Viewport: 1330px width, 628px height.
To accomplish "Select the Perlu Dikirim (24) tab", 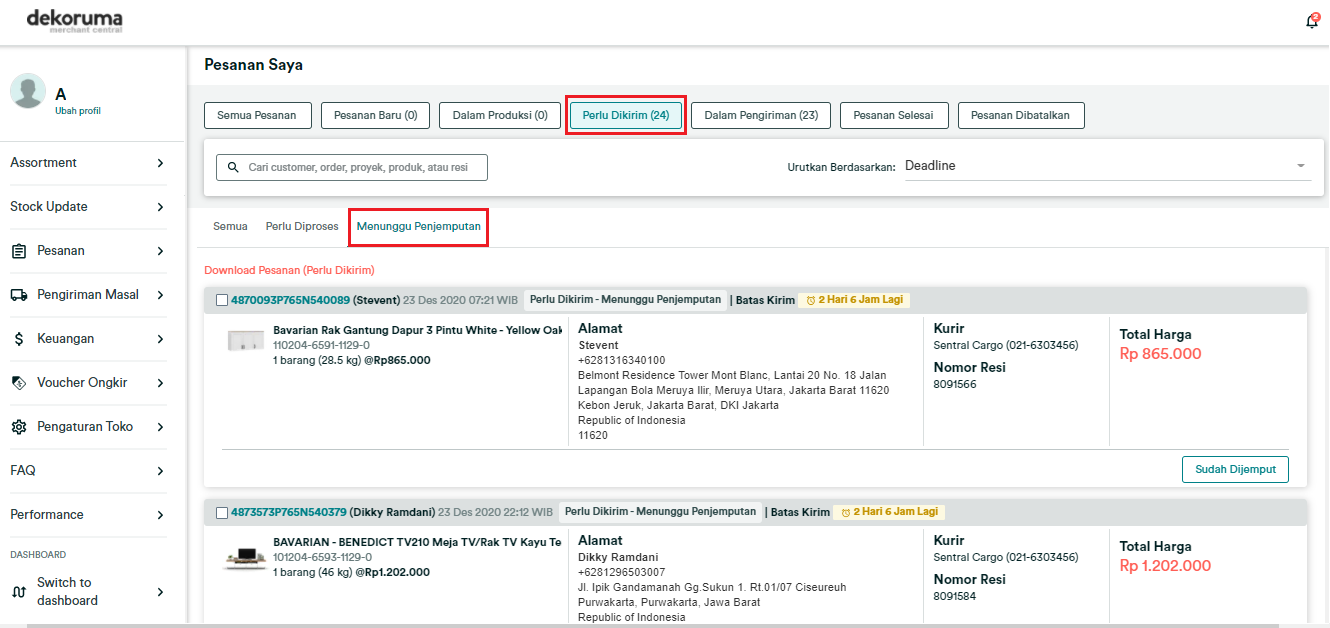I will tap(626, 115).
